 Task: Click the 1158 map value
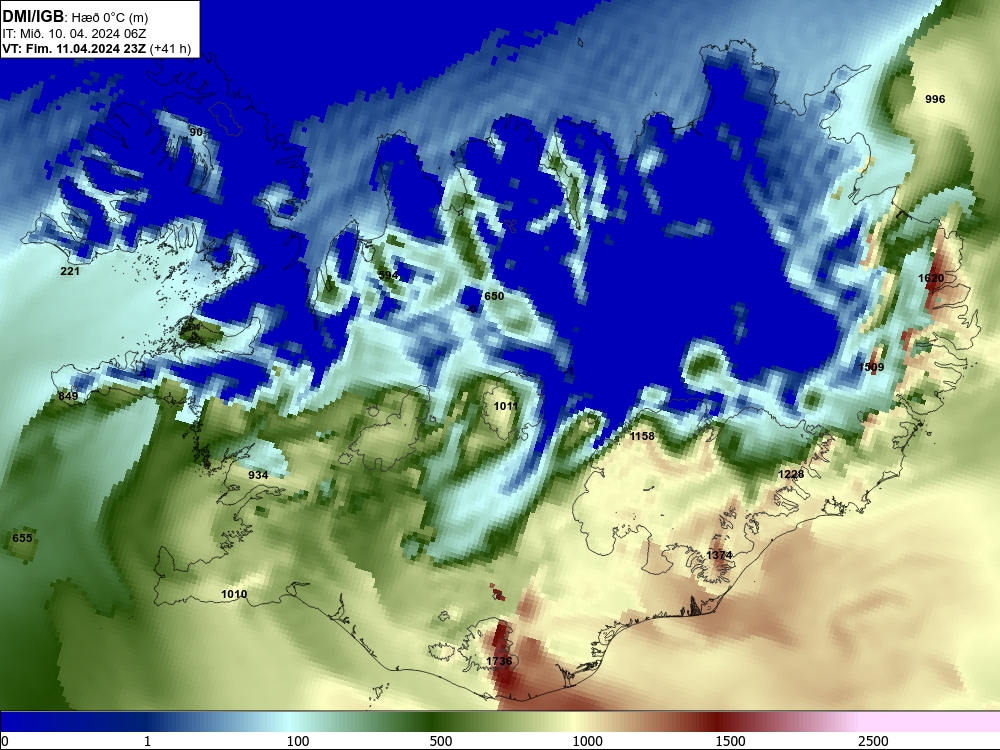coord(642,436)
